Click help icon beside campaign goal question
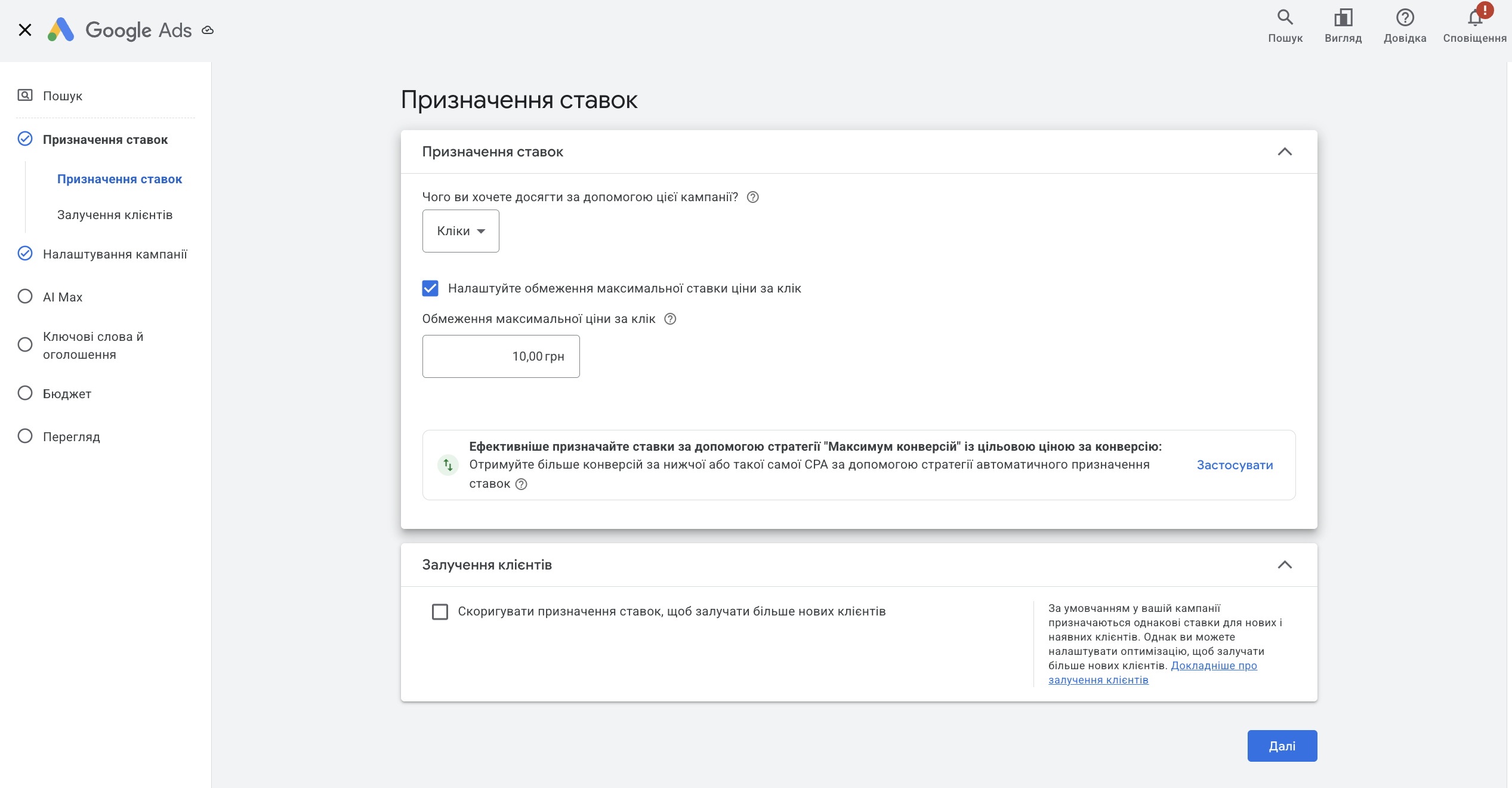This screenshot has width=1512, height=788. (752, 197)
